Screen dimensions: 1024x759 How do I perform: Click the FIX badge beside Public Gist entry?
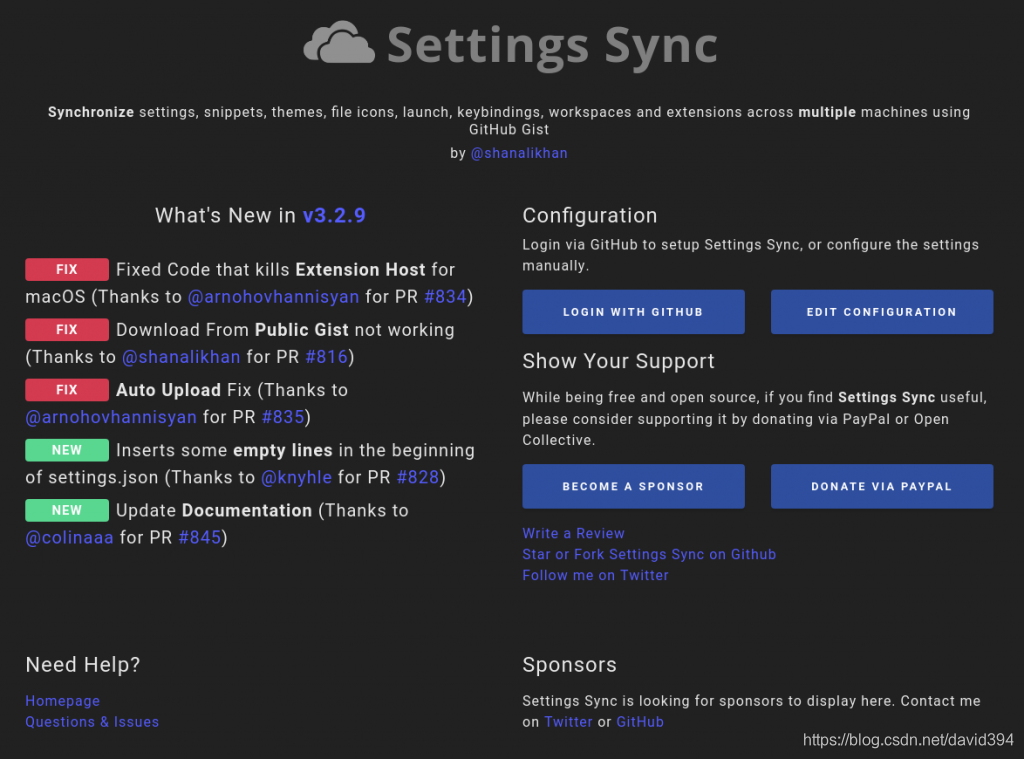tap(67, 329)
